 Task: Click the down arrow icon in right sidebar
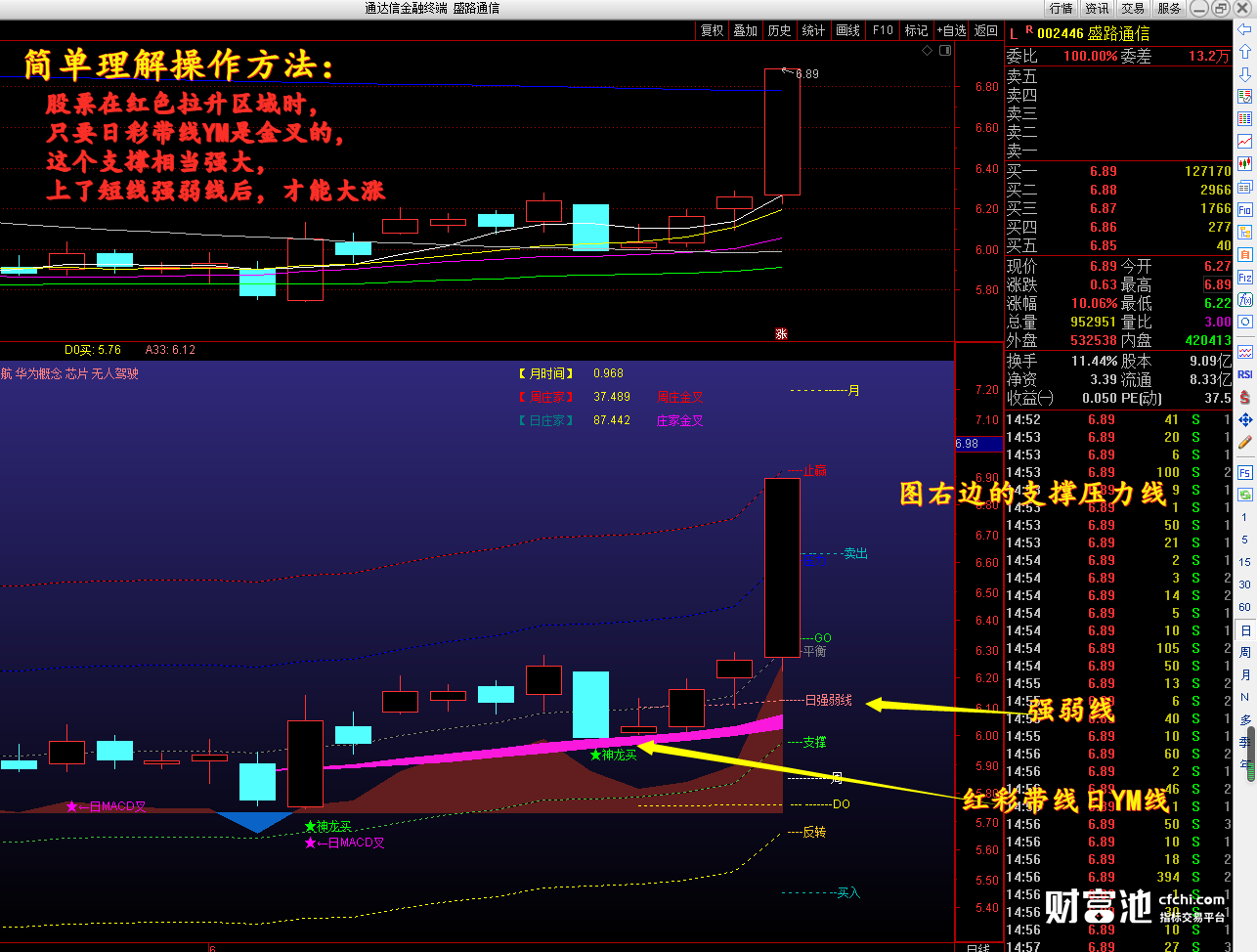coord(1244,74)
